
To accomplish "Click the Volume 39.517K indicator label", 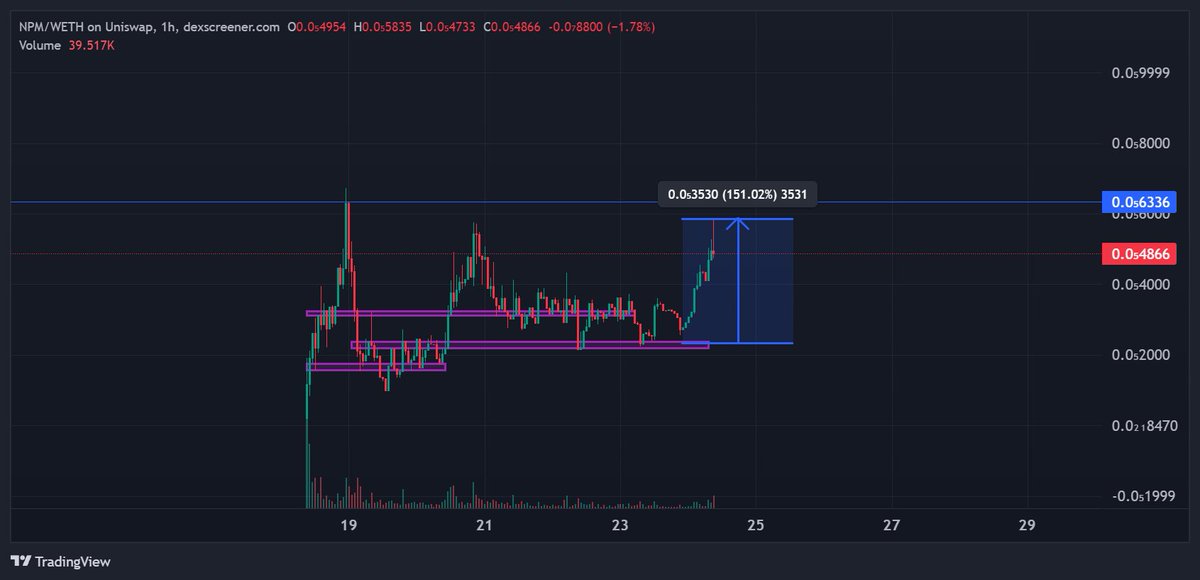I will coord(67,45).
